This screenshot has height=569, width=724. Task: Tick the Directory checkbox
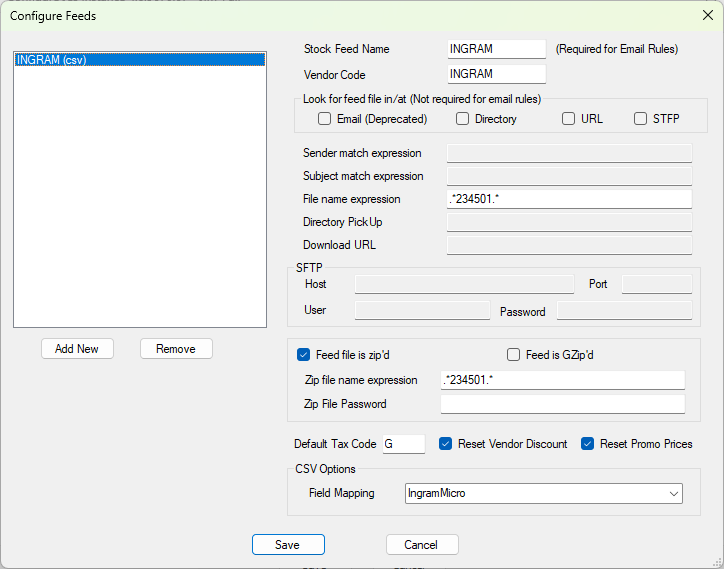click(x=462, y=119)
